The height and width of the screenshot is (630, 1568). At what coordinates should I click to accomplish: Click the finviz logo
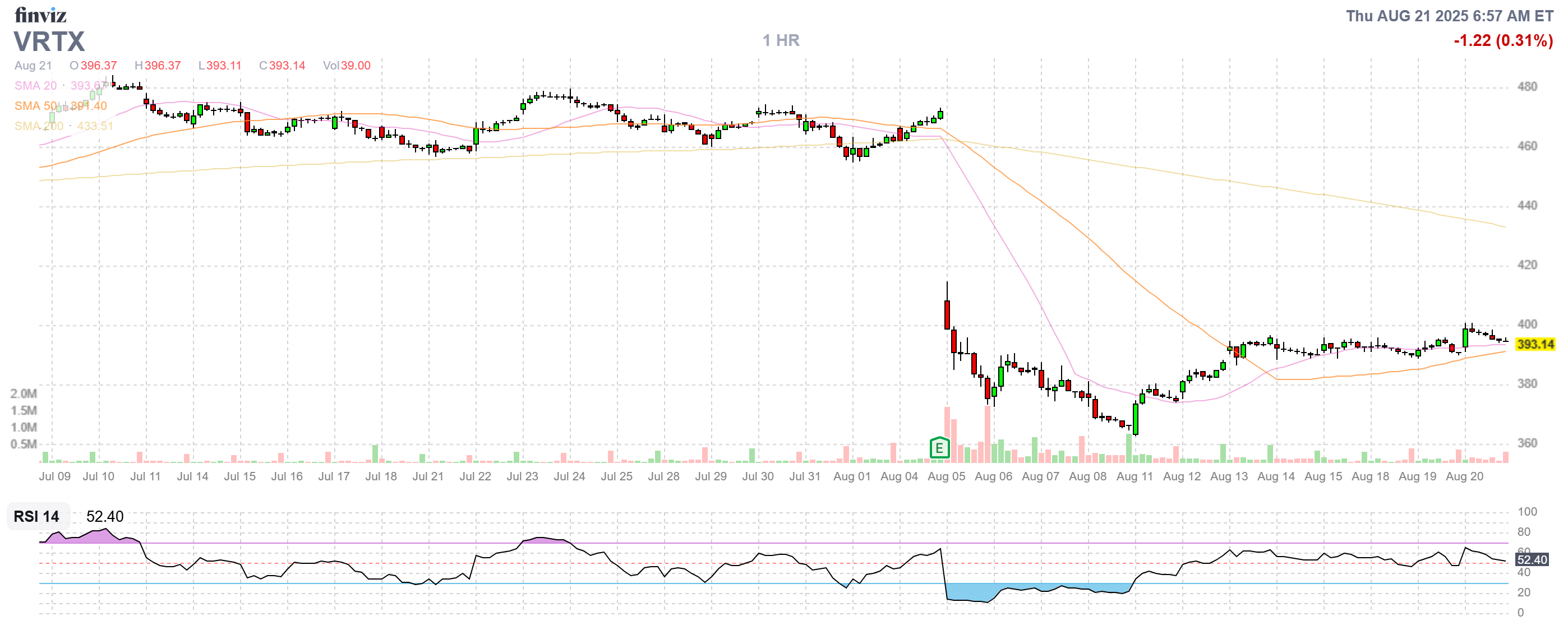[x=40, y=15]
